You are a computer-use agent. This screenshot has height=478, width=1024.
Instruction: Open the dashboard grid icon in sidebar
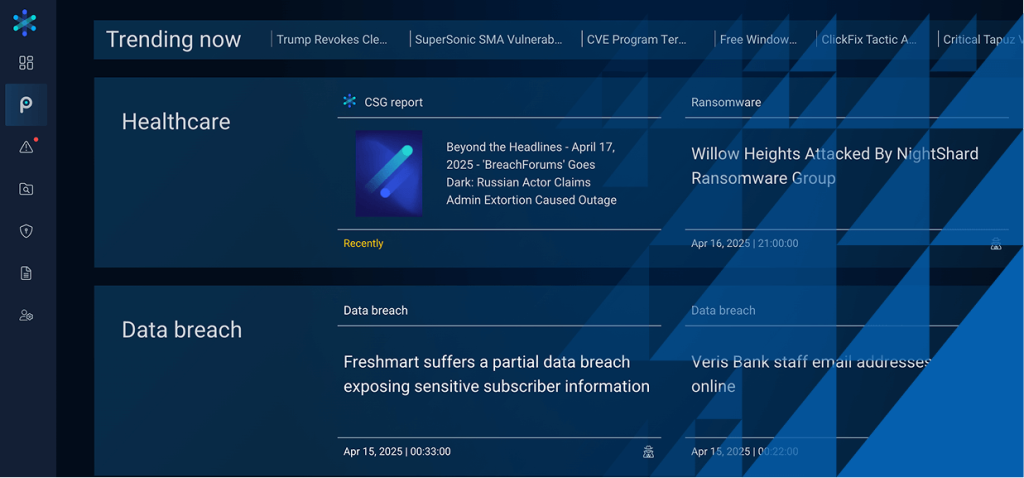26,63
